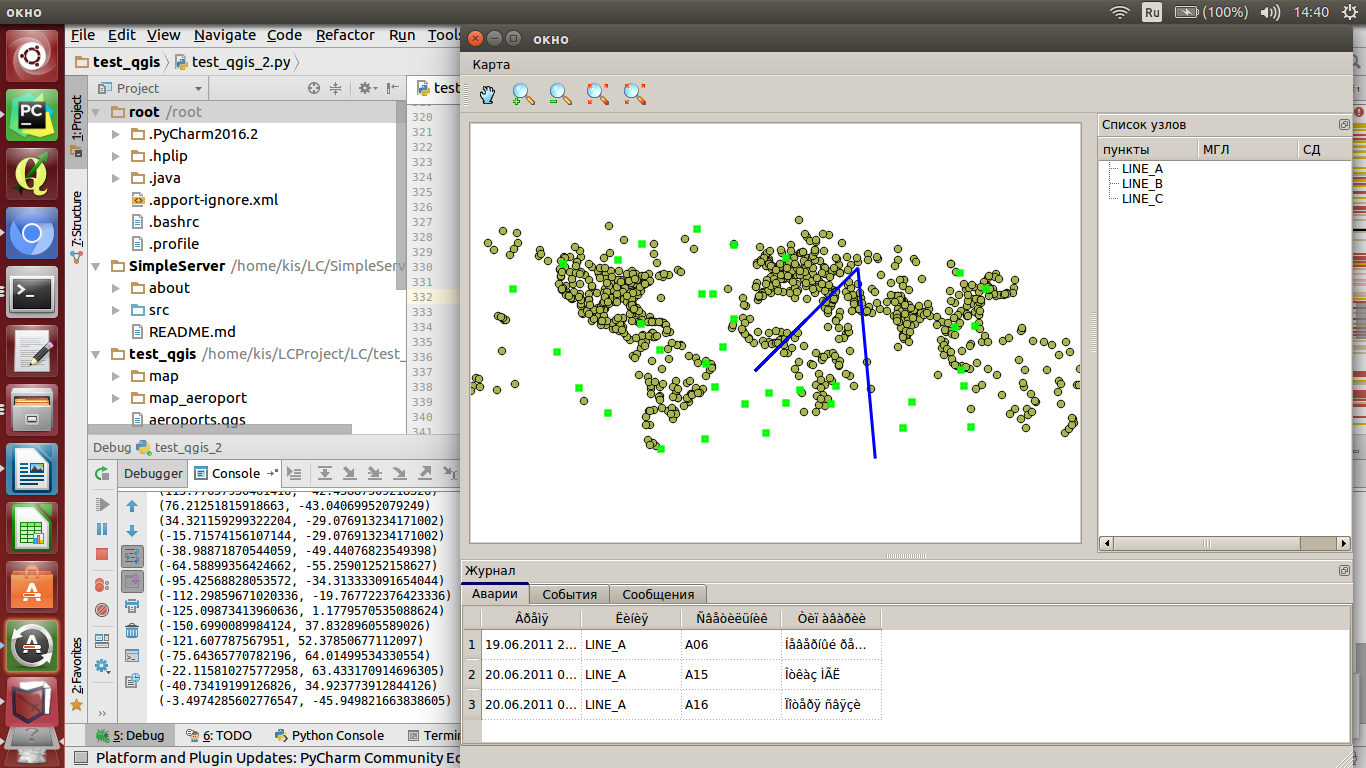Select LINE_B in the node list

(1142, 184)
